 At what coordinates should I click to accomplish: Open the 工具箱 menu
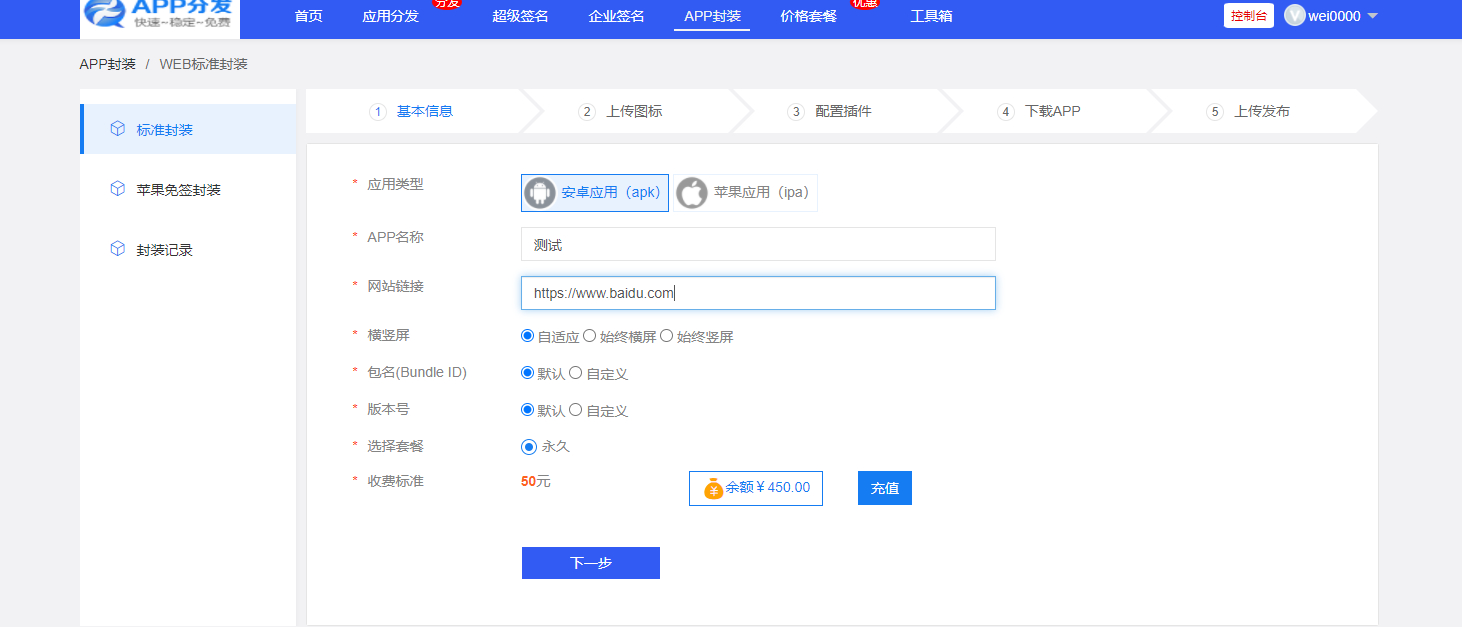click(x=931, y=16)
